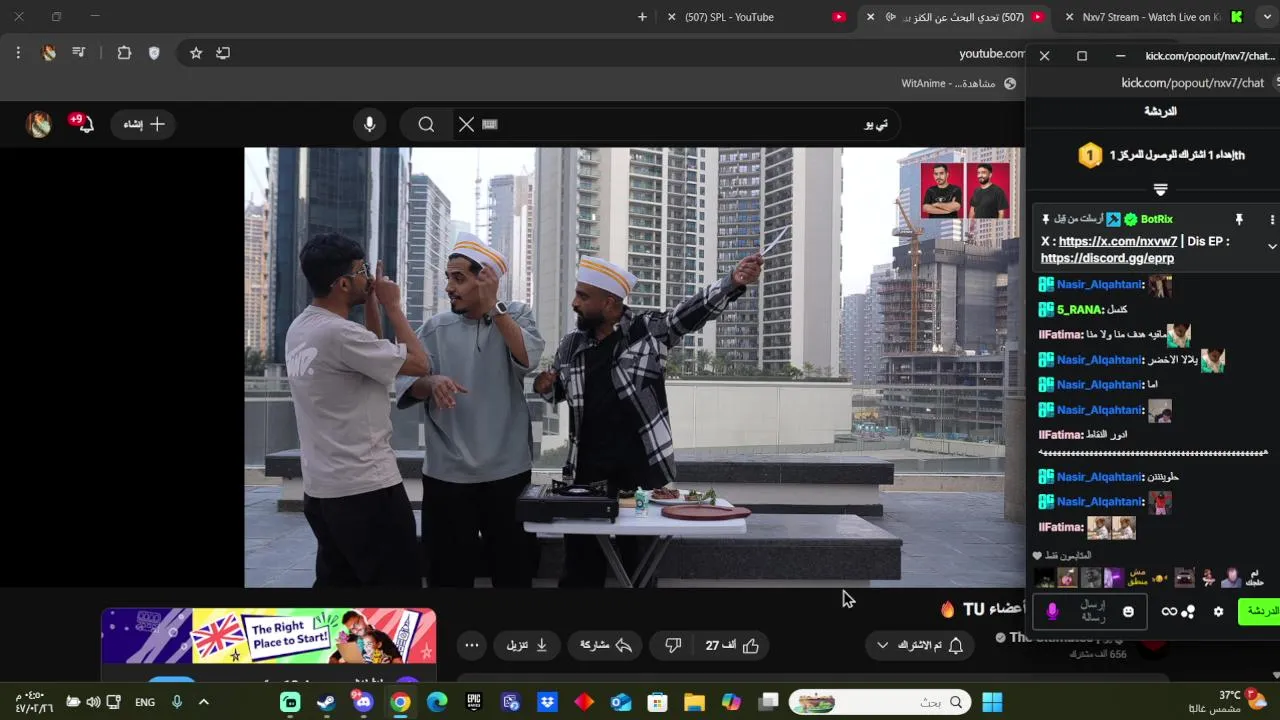Click the Windows taskbar search box
1280x720 pixels.
click(x=882, y=702)
